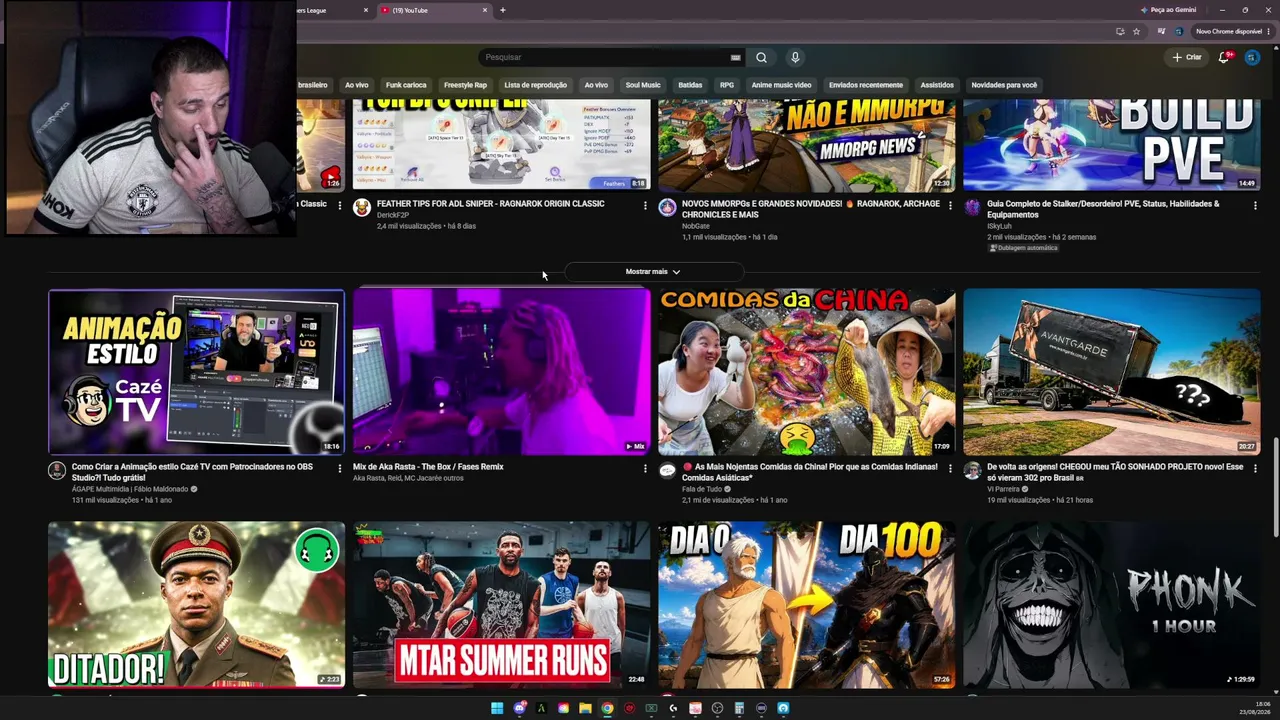The height and width of the screenshot is (720, 1280).
Task: Select the Batidas filter chip
Action: [690, 85]
